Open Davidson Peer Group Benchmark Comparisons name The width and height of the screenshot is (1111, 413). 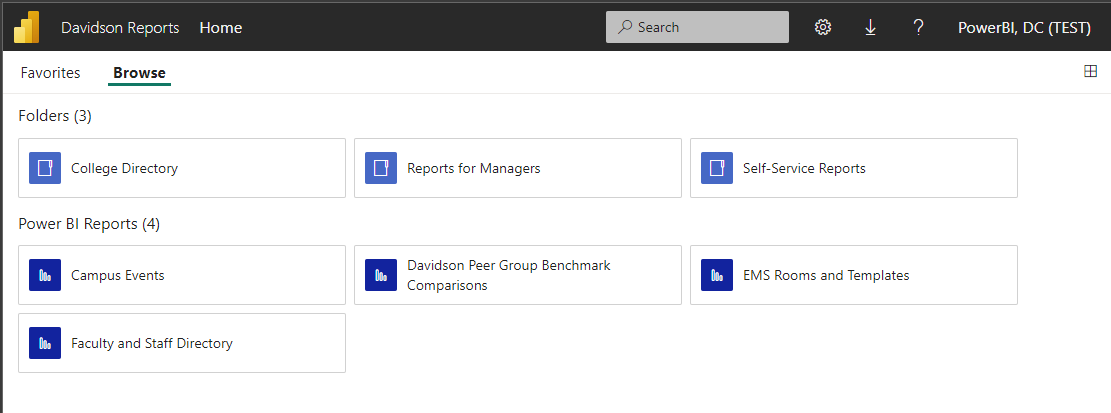pyautogui.click(x=509, y=276)
